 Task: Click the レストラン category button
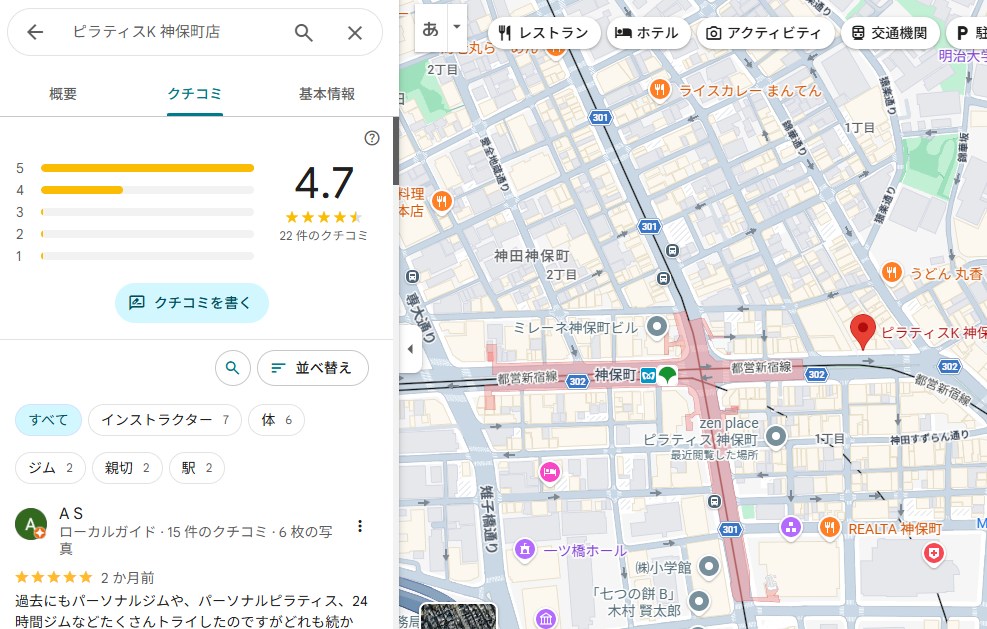point(544,33)
